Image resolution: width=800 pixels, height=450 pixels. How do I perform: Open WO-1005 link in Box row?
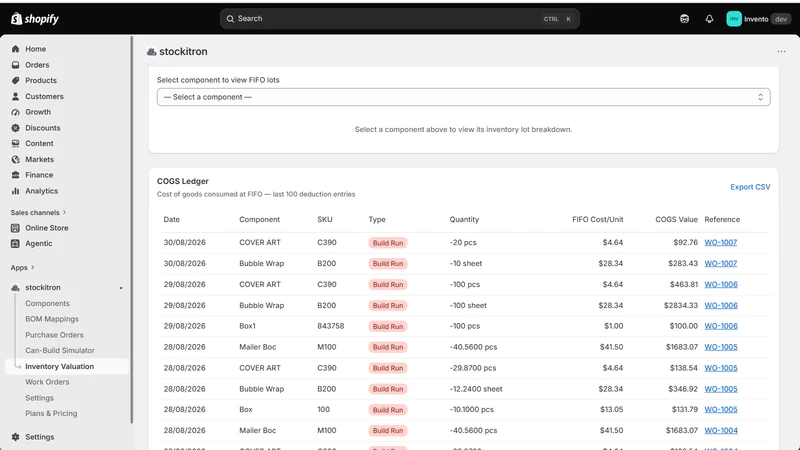coord(721,410)
